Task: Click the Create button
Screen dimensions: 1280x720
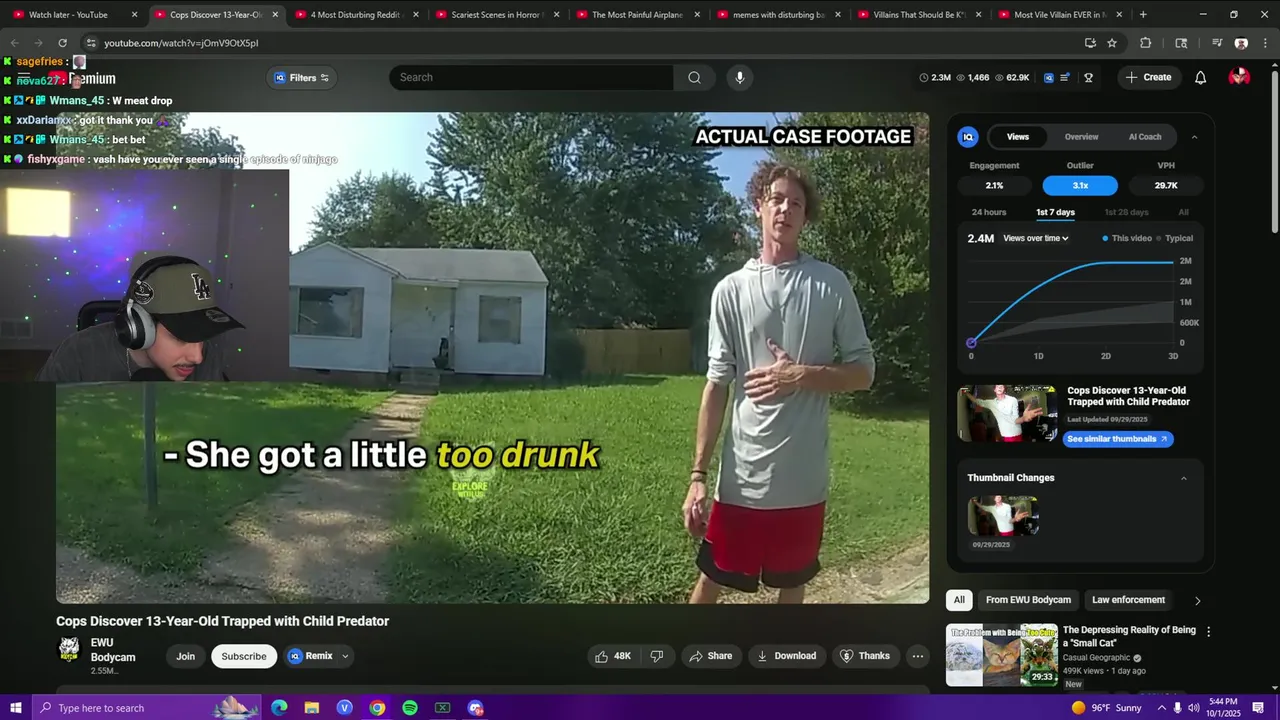Action: click(x=1148, y=77)
